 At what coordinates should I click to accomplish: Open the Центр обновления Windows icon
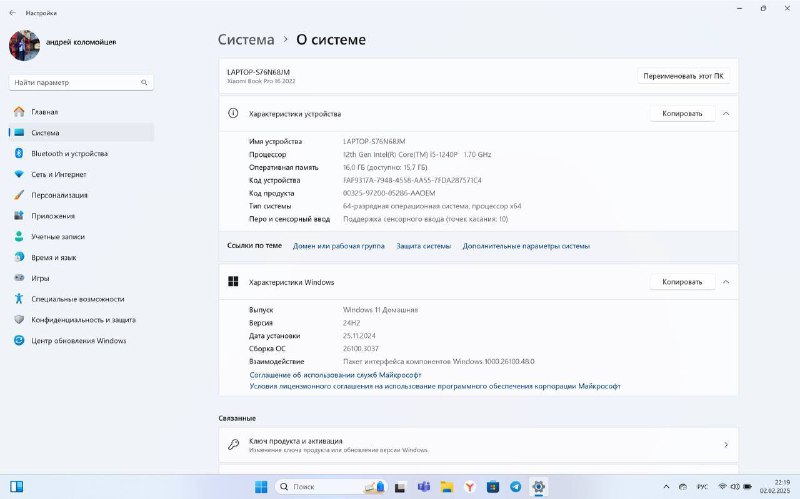19,340
